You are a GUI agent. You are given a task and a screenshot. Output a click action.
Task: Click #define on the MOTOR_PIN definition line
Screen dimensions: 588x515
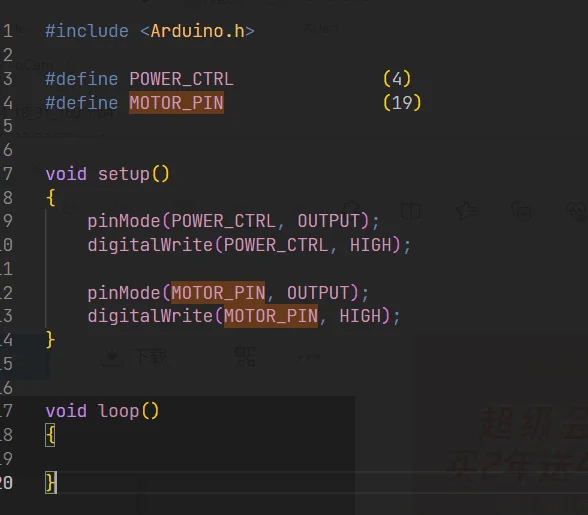tap(81, 103)
